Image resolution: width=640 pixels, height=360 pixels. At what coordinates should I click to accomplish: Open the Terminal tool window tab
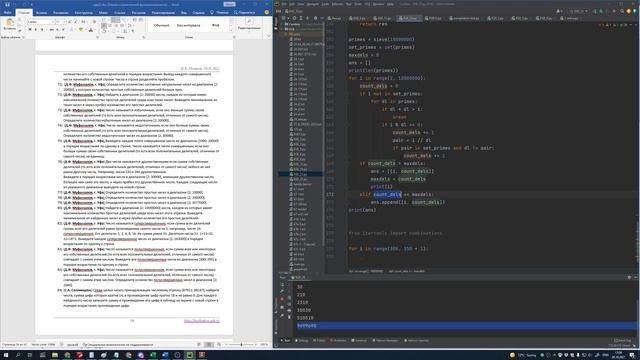point(360,340)
